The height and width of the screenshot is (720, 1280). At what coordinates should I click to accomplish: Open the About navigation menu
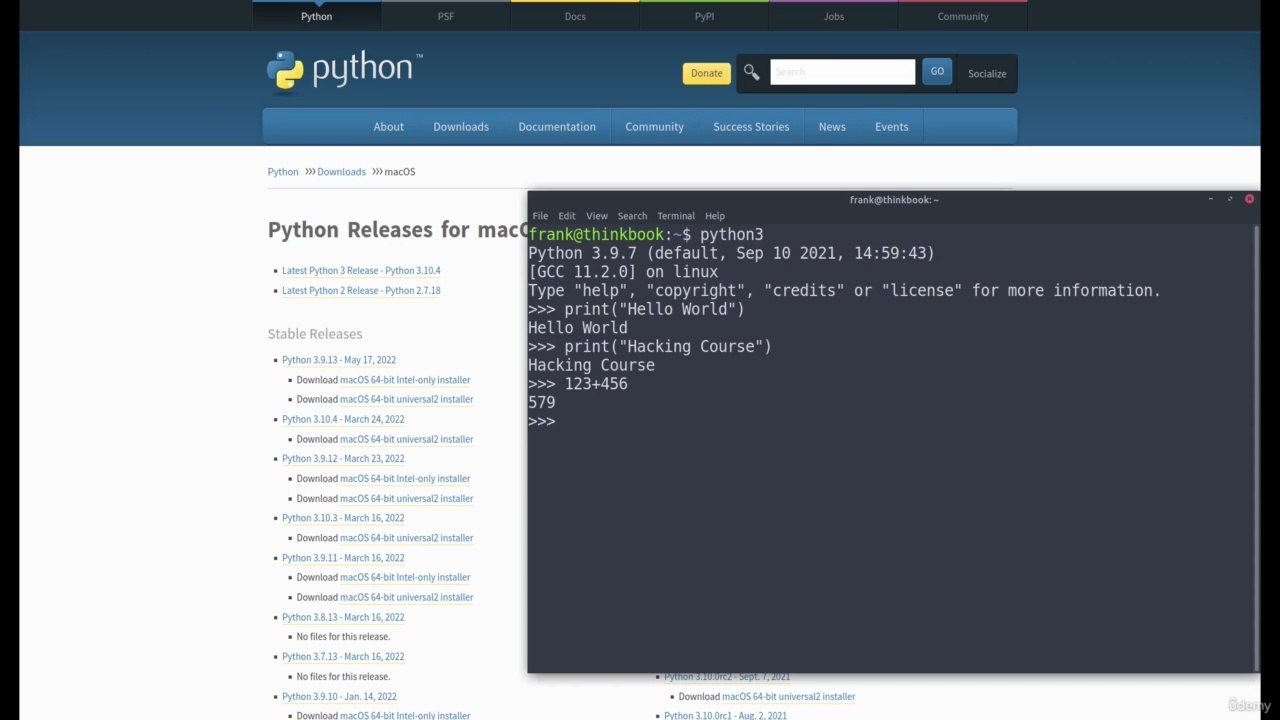coord(389,127)
